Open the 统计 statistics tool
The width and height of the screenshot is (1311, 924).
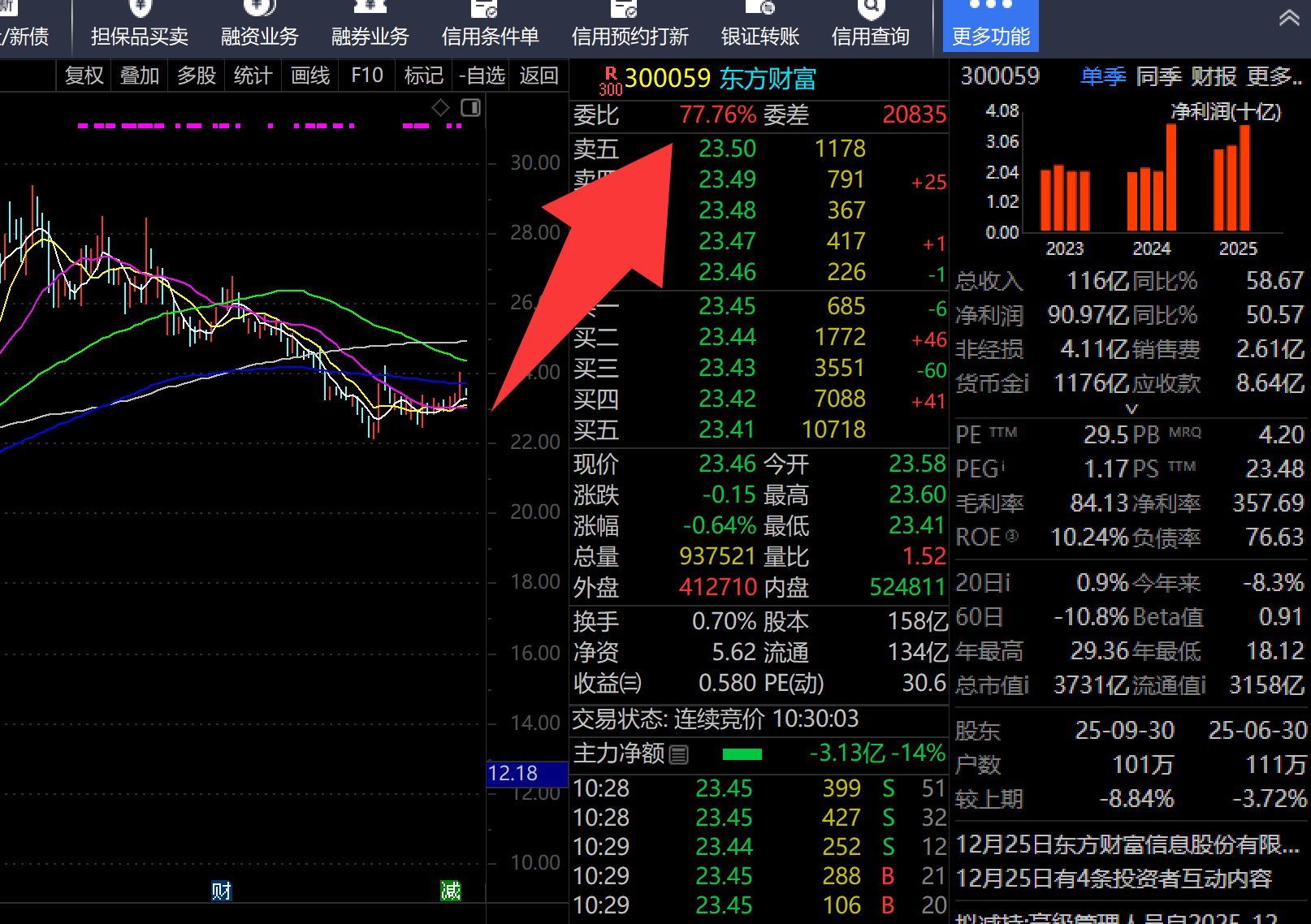253,76
